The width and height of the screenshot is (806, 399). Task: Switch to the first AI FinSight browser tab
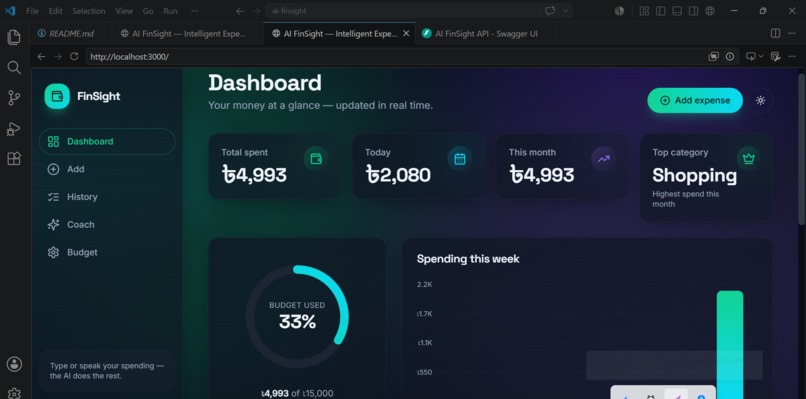[188, 33]
